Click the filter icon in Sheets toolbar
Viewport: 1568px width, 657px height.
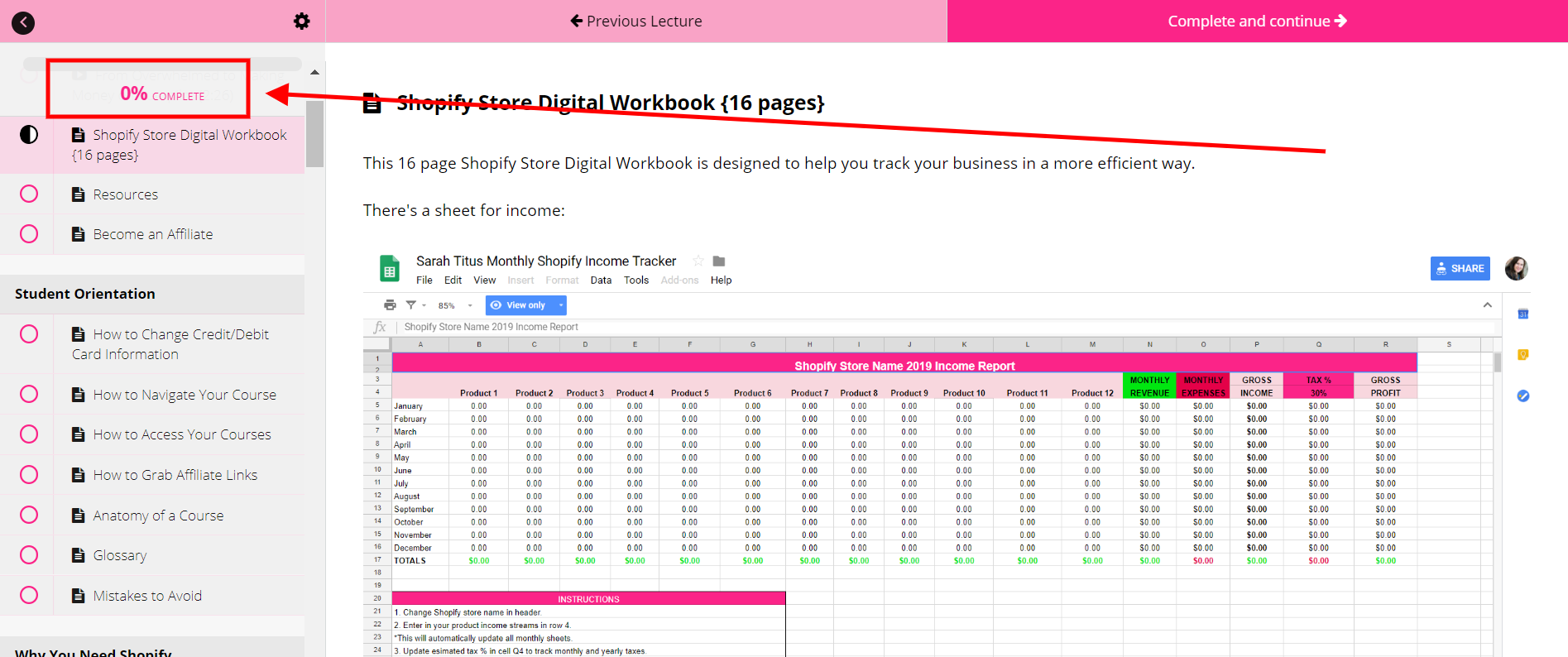410,305
